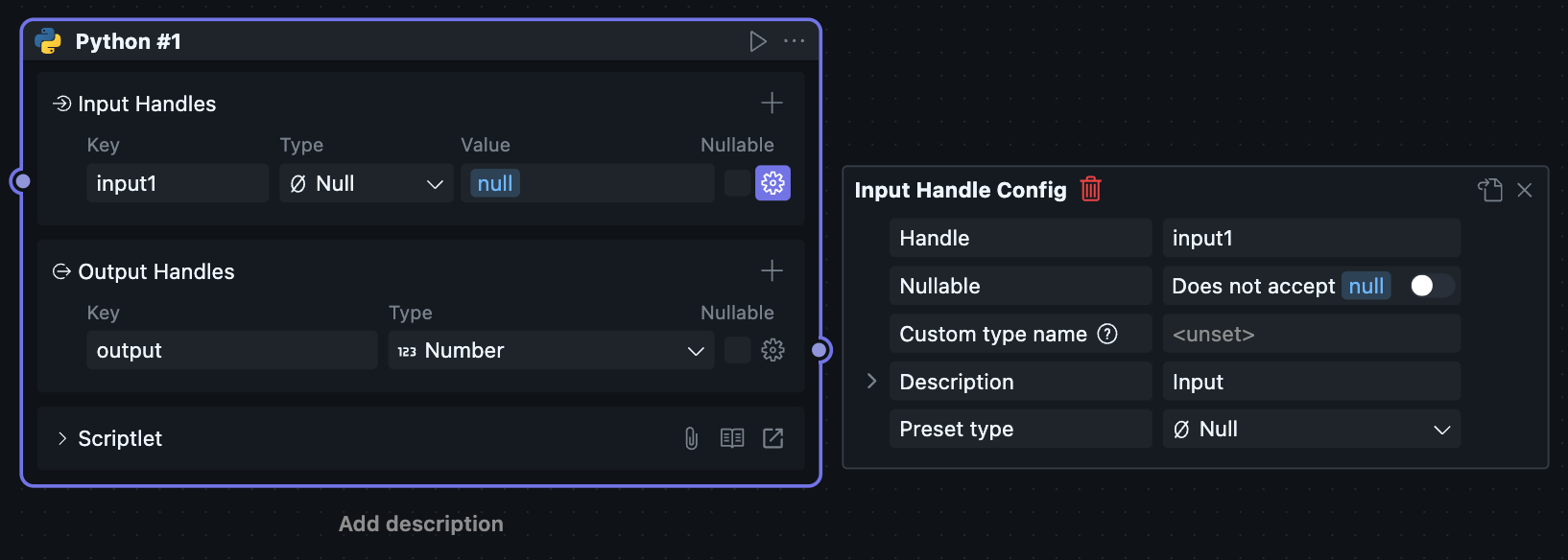This screenshot has height=560, width=1568.
Task: Open Scriptlet in external editor
Action: pyautogui.click(x=772, y=438)
